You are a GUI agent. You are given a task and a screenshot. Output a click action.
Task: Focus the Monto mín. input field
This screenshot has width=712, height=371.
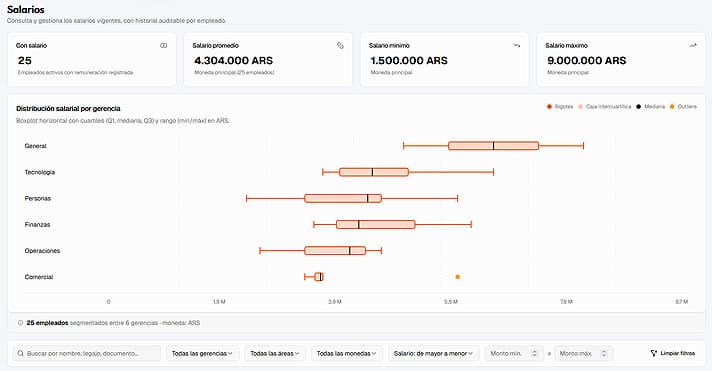pyautogui.click(x=514, y=353)
